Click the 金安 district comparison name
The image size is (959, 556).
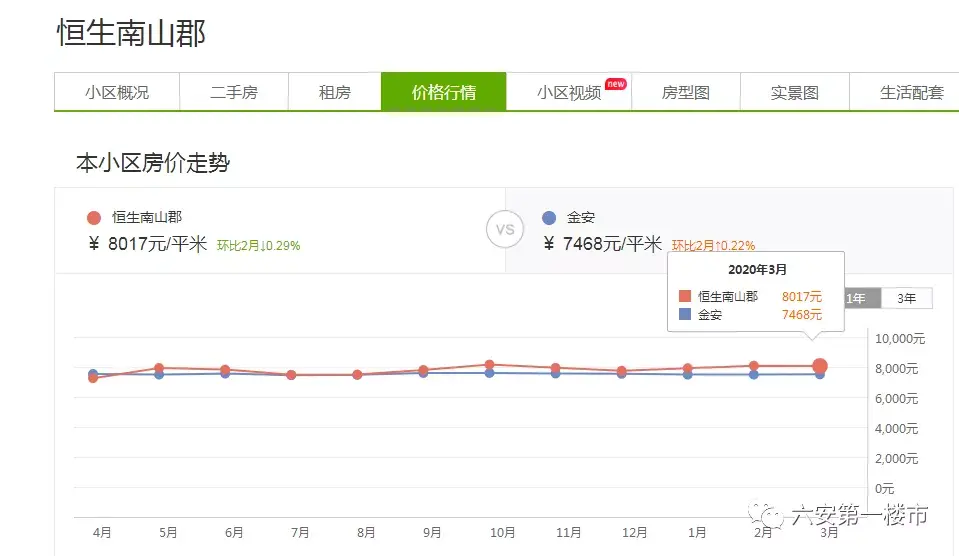coord(580,217)
